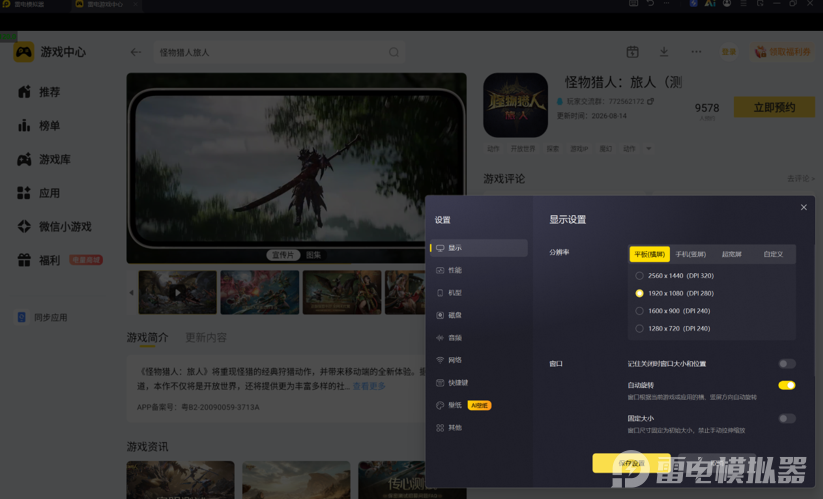This screenshot has width=823, height=499.
Task: Click 立即预约 reserve button
Action: (774, 108)
